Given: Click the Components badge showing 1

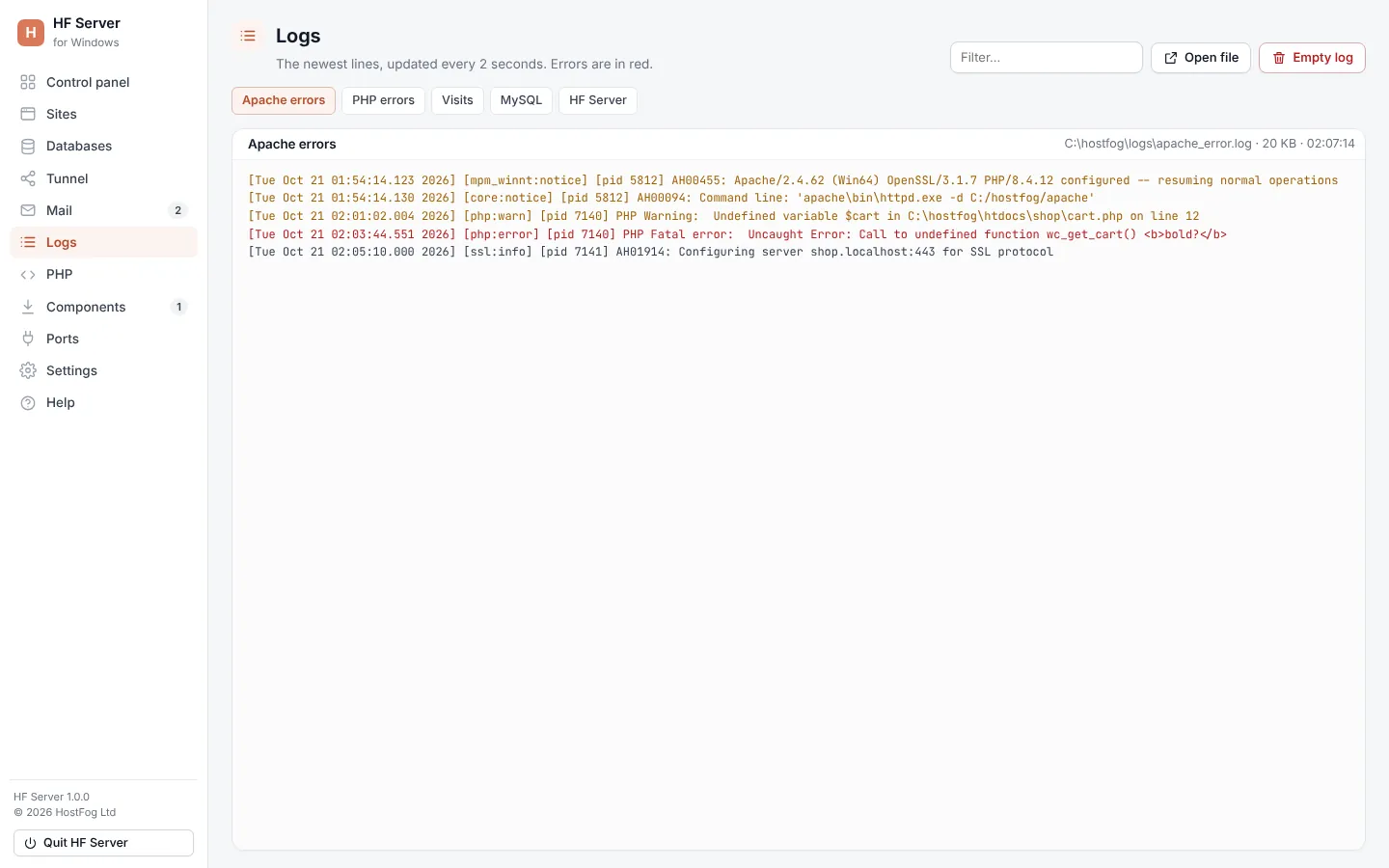Looking at the screenshot, I should pyautogui.click(x=178, y=307).
